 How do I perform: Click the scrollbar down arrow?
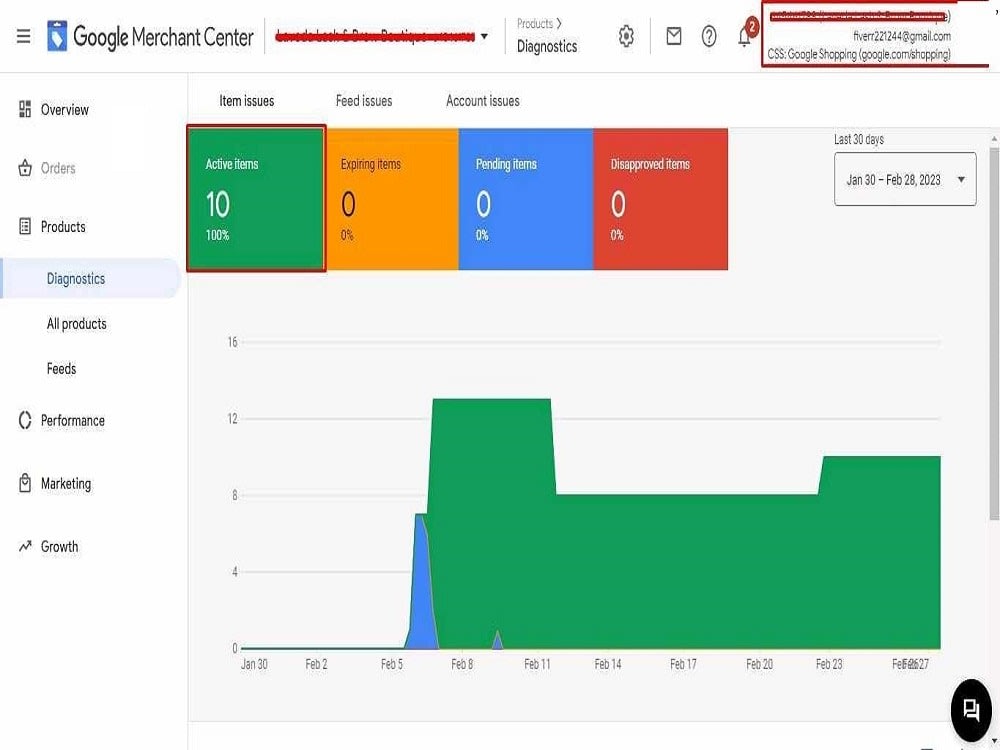coord(994,740)
